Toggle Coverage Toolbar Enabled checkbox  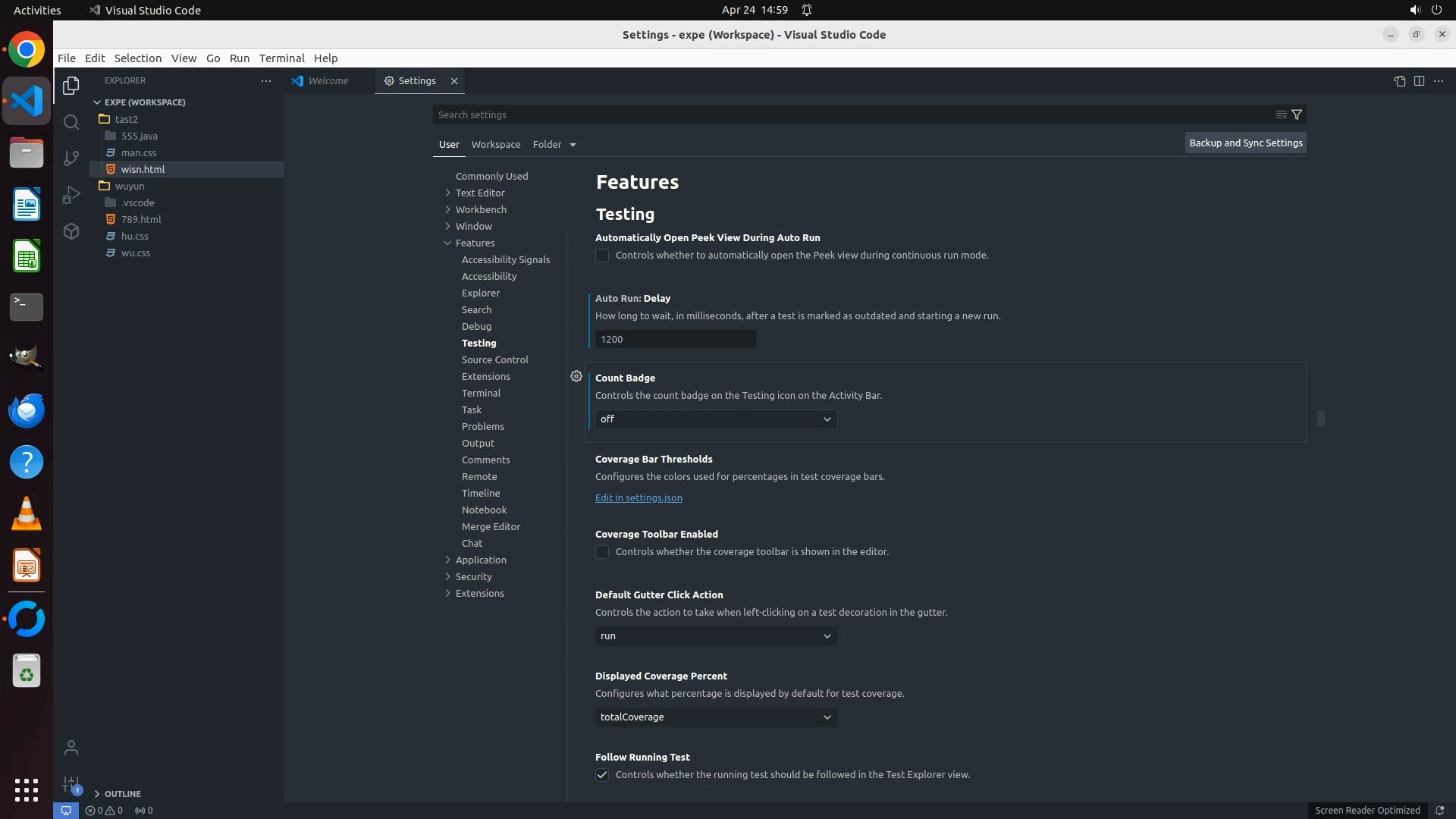tap(602, 552)
